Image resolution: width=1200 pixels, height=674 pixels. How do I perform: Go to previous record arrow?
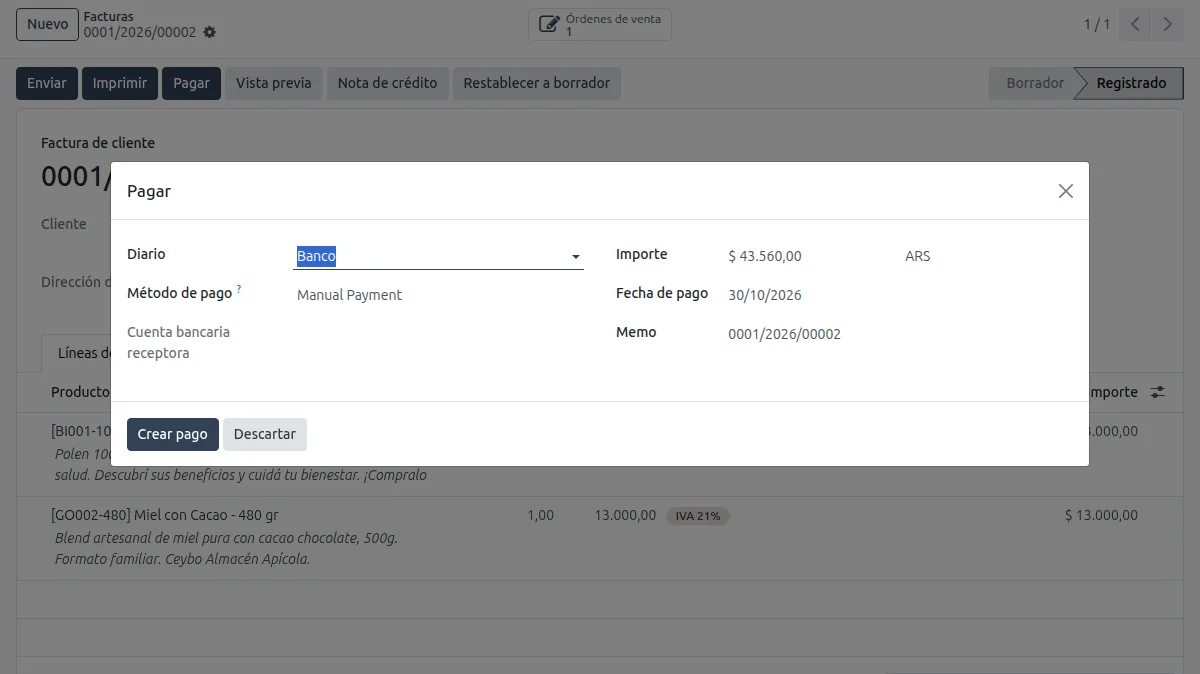click(1135, 24)
